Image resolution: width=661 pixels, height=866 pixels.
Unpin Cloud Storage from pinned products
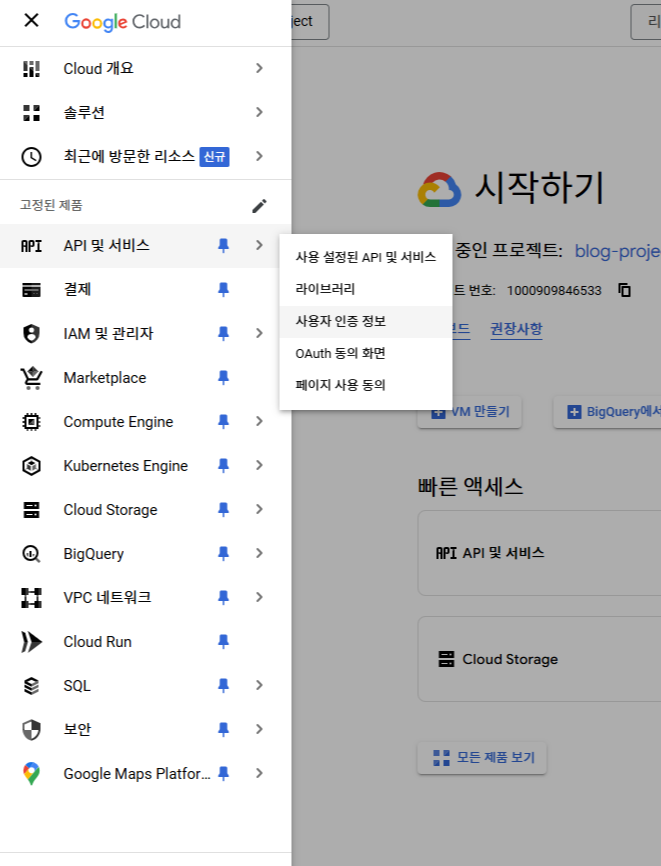tap(223, 509)
